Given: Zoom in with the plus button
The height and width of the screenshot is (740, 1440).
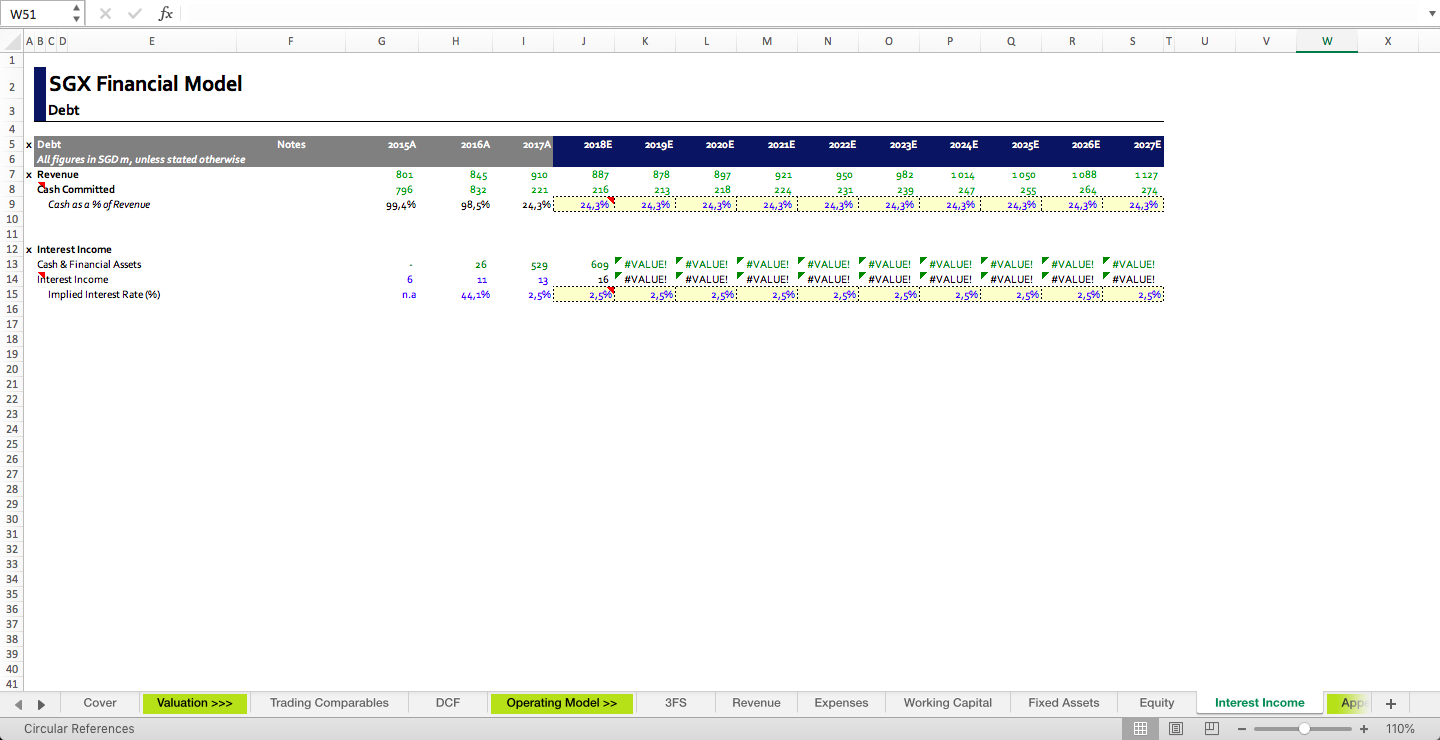Looking at the screenshot, I should [1364, 729].
